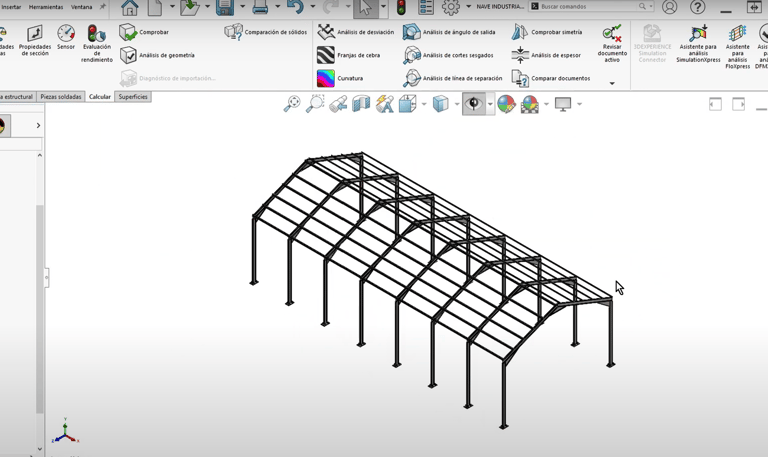Open Help with the question mark icon
This screenshot has height=457, width=768.
click(x=697, y=7)
